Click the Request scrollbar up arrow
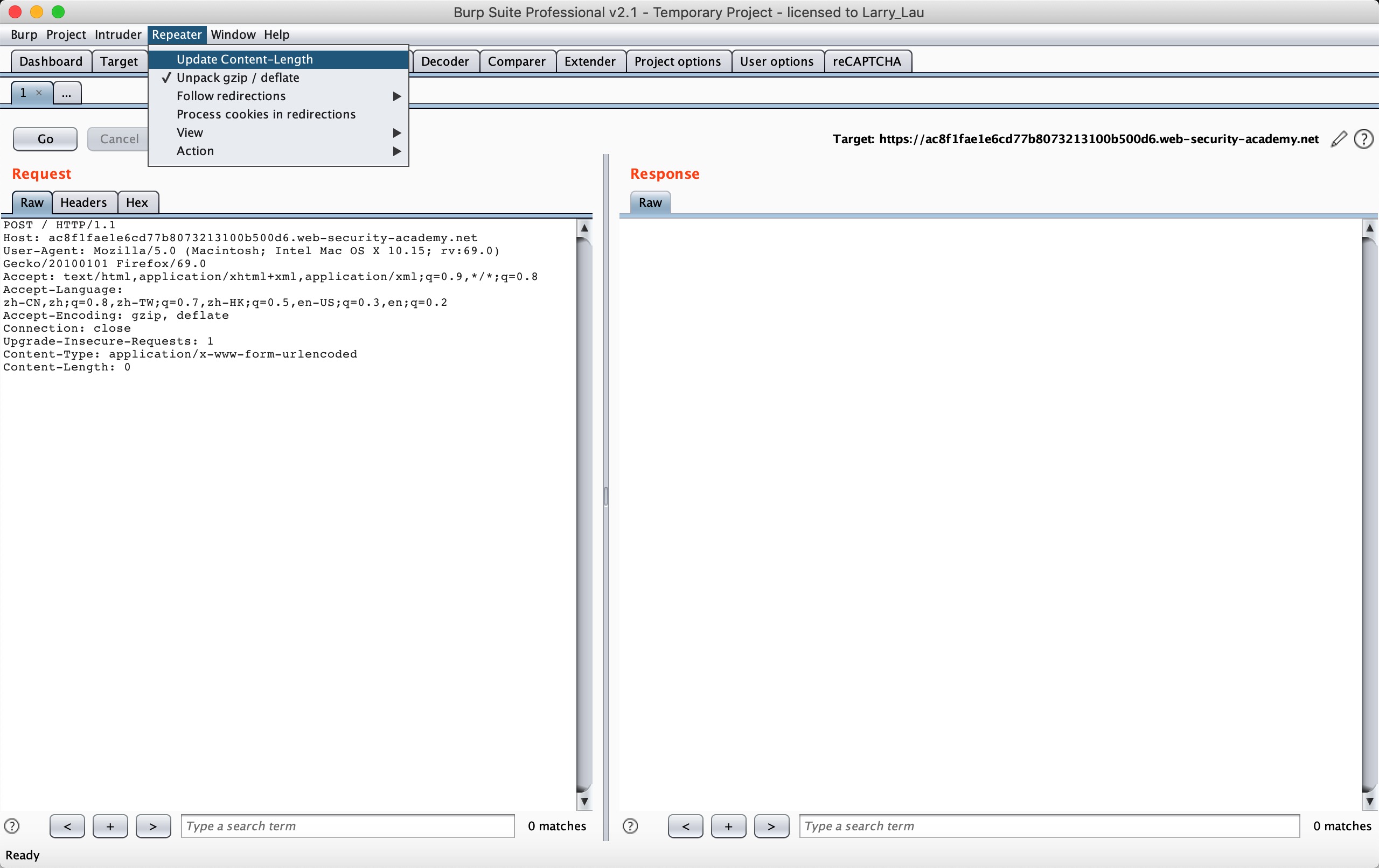This screenshot has height=868, width=1379. pyautogui.click(x=584, y=227)
